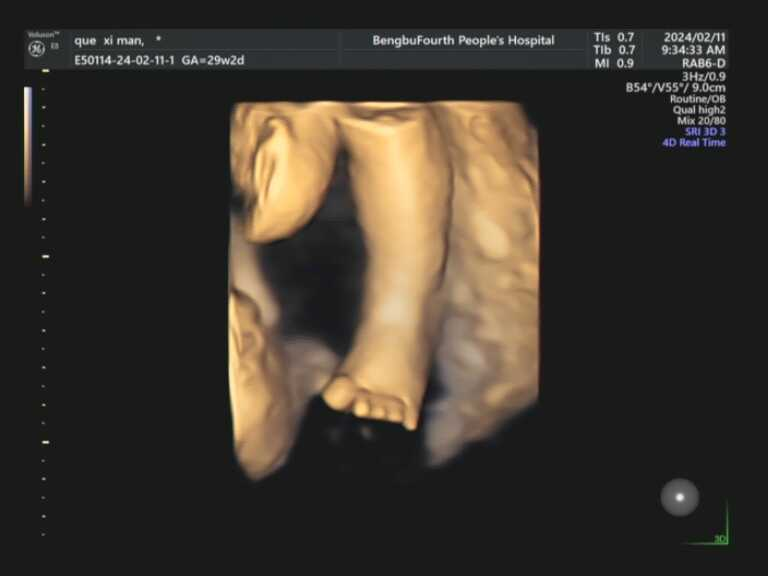Click the sepia color map bar
This screenshot has width=768, height=576.
point(28,146)
